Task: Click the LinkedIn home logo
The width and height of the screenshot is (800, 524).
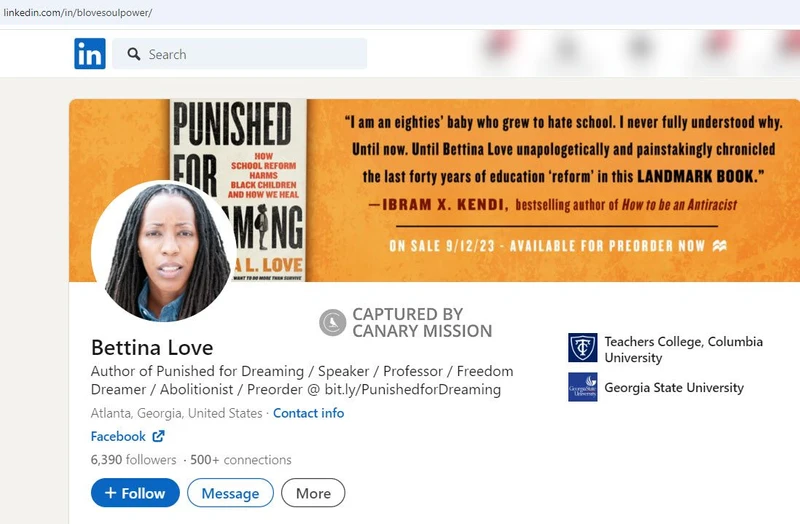Action: click(x=90, y=54)
